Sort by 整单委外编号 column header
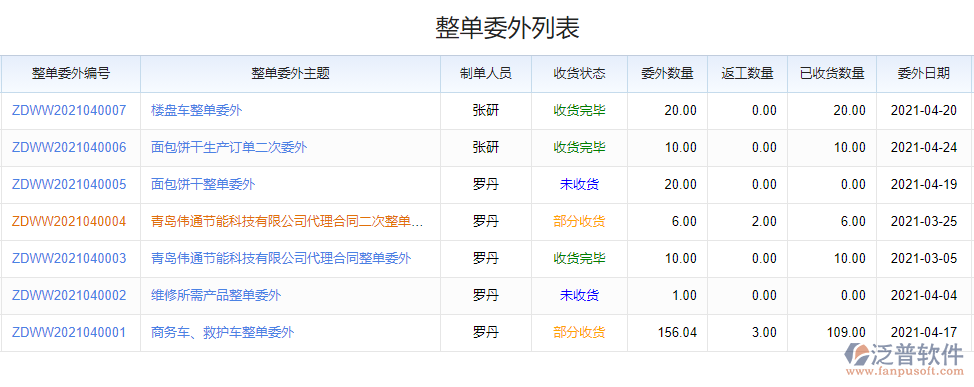The image size is (974, 387). click(x=71, y=74)
